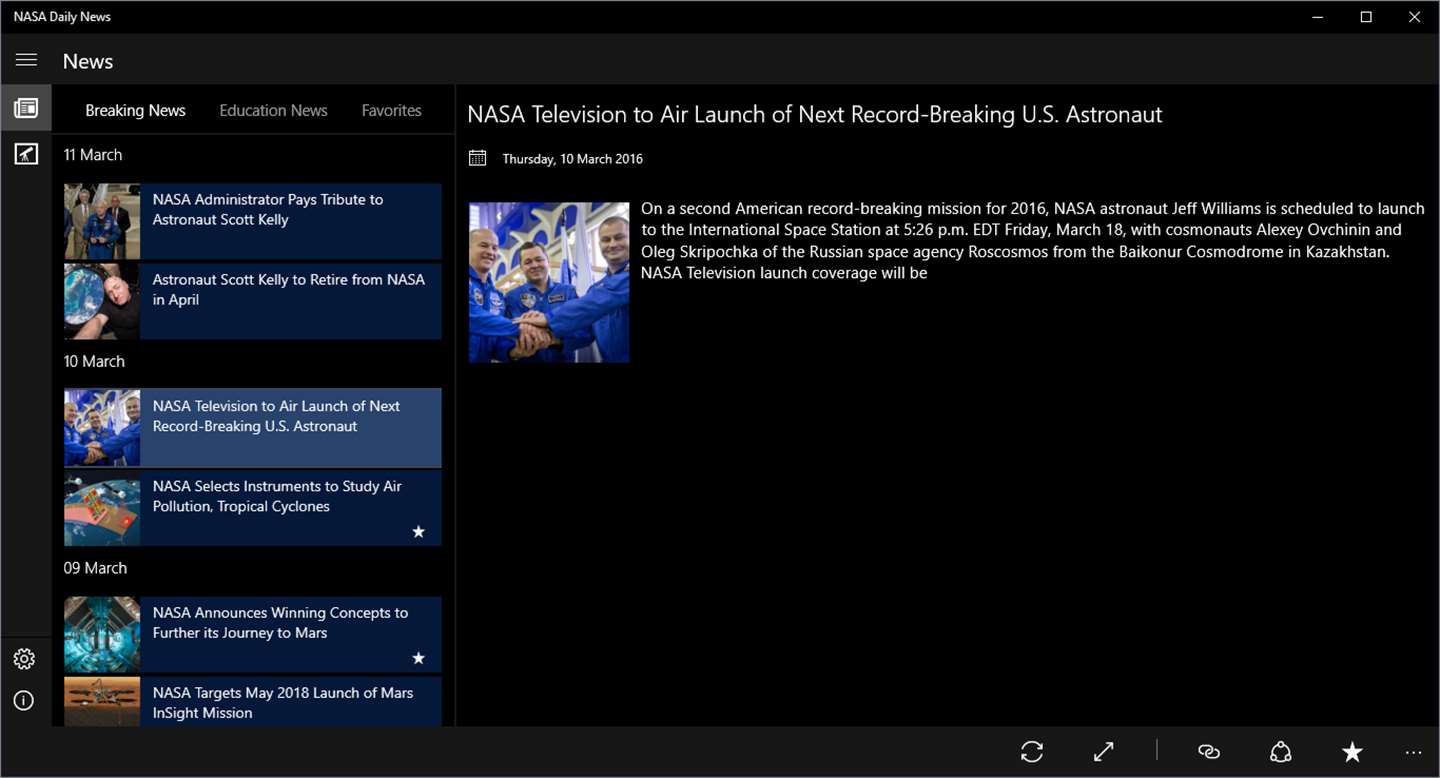
Task: Click the '10 March' date header
Action: (94, 361)
